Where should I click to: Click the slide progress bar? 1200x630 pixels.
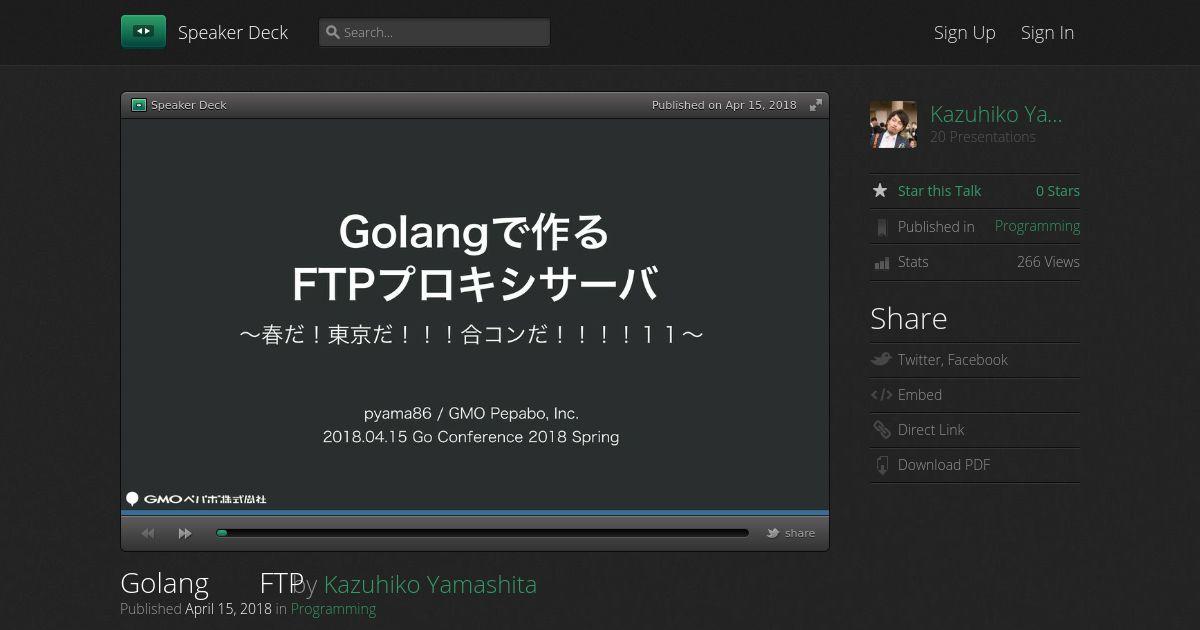482,533
